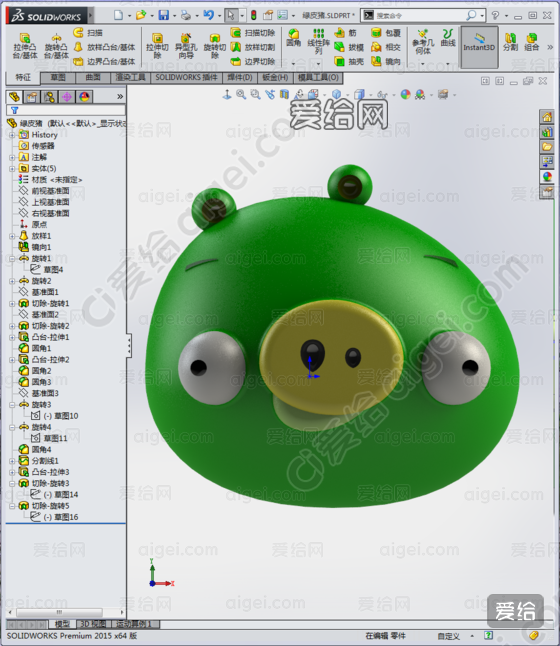Choose the 扫描 sweep tool

point(88,33)
